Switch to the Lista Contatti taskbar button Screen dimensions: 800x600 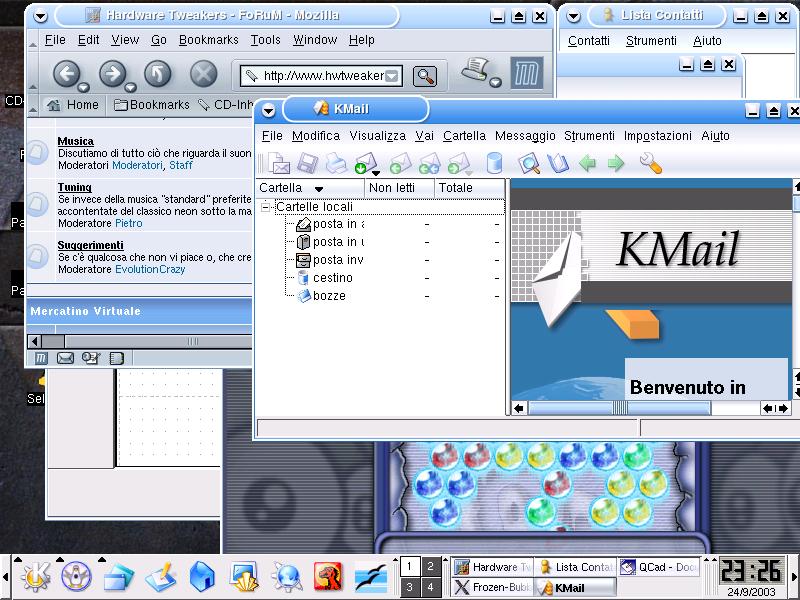(x=575, y=567)
